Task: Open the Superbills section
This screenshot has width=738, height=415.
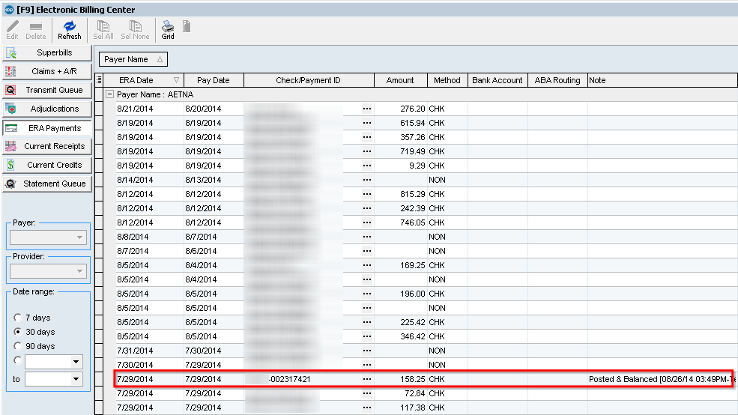Action: tap(47, 53)
